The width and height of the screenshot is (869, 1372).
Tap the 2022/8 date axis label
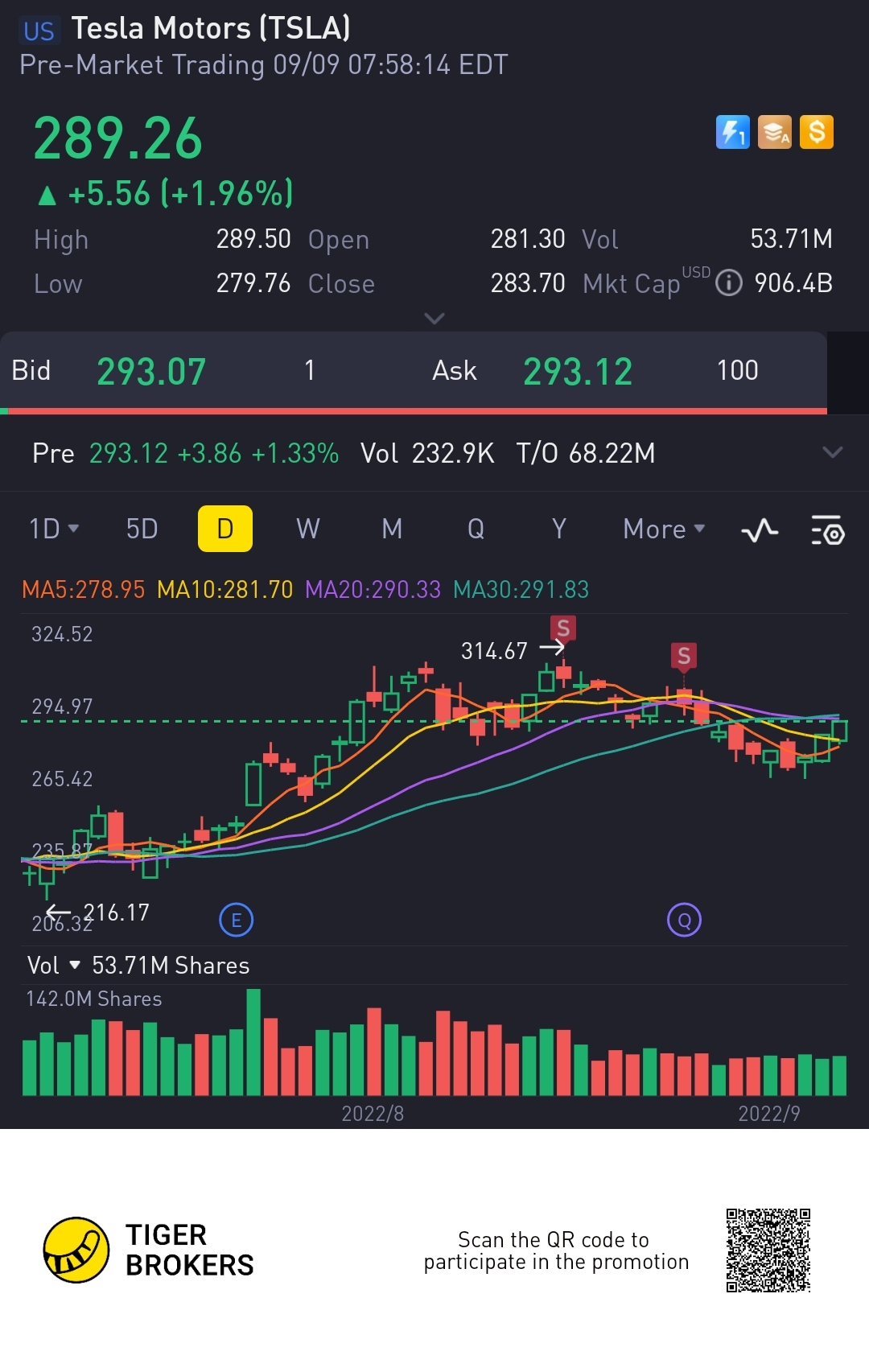coord(373,1114)
